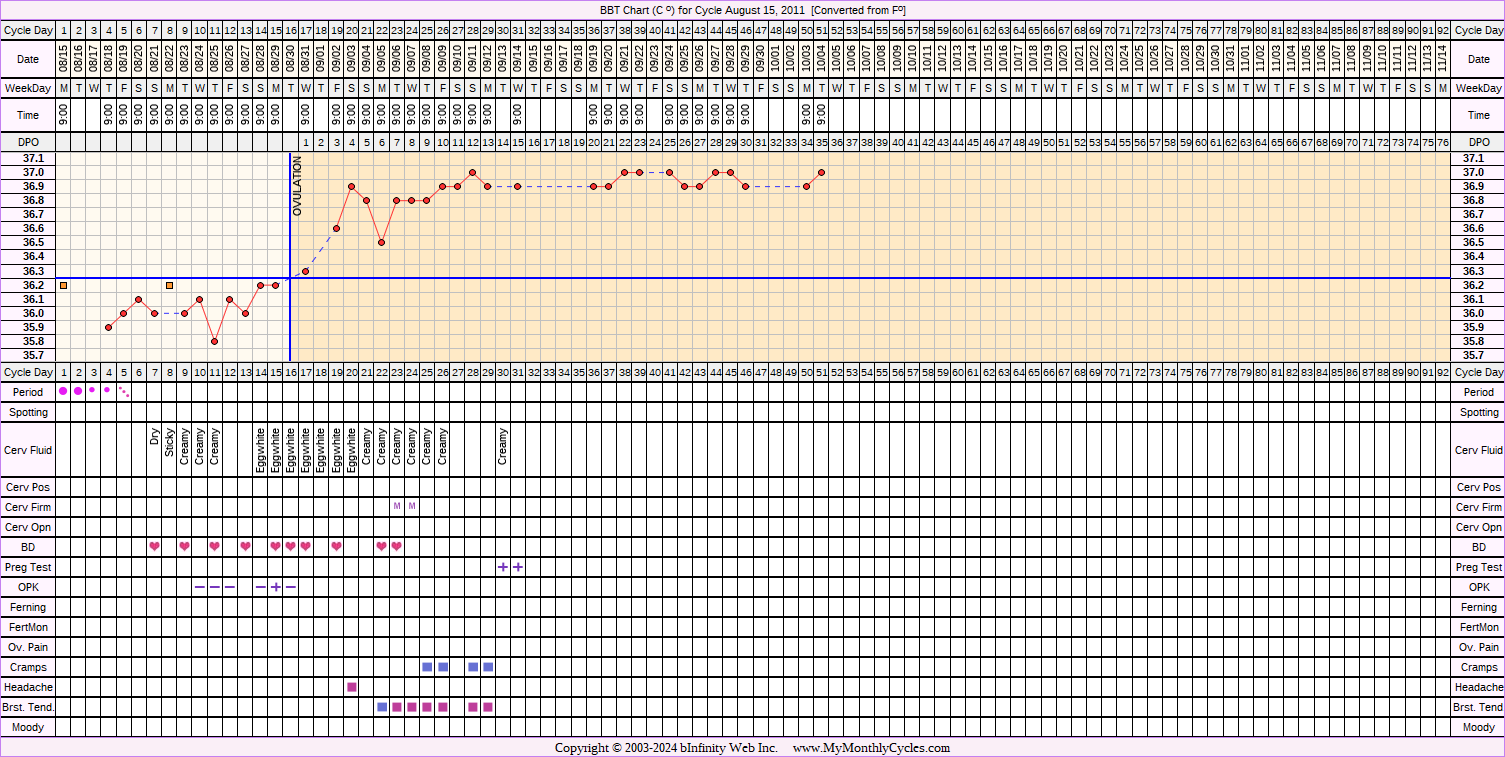Click the blue breast tenderness square
The width and height of the screenshot is (1505, 757).
pos(382,707)
